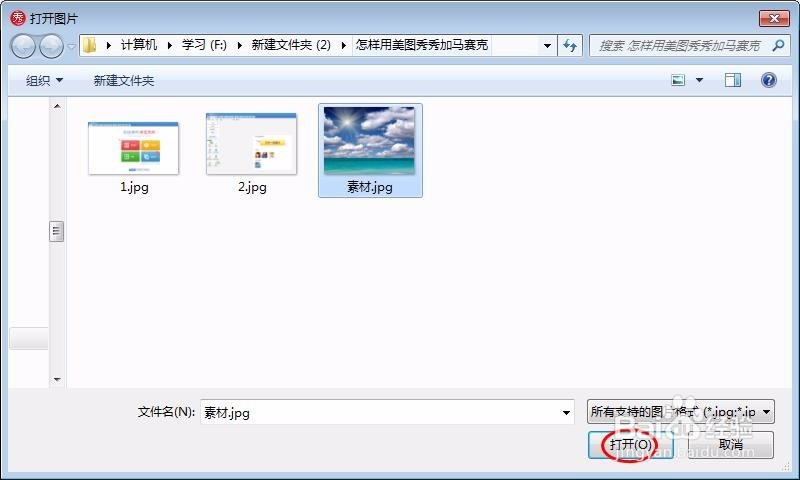Image resolution: width=800 pixels, height=480 pixels.
Task: Click the folder icon in address bar
Action: coord(90,45)
